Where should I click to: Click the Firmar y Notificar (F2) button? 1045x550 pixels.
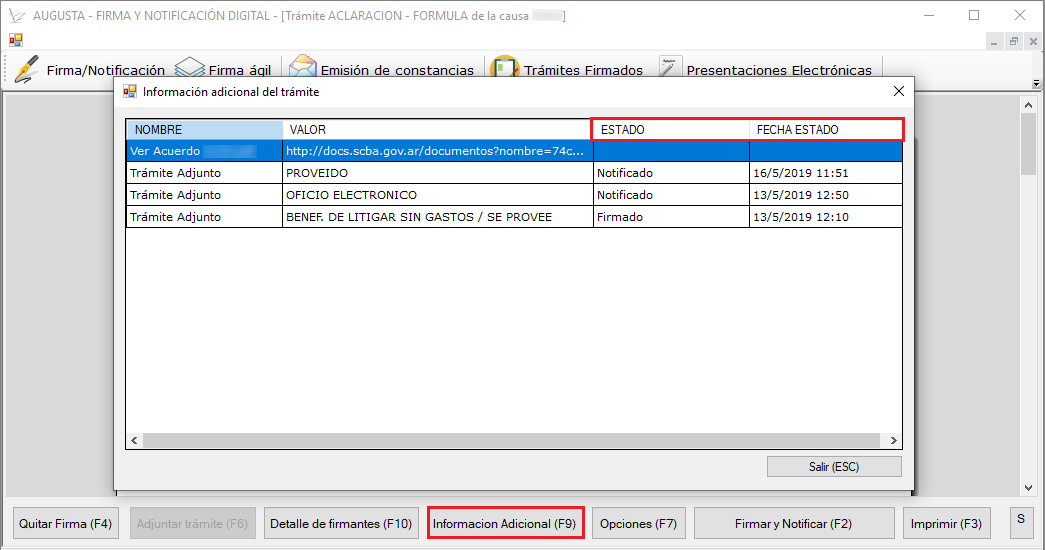pyautogui.click(x=794, y=524)
